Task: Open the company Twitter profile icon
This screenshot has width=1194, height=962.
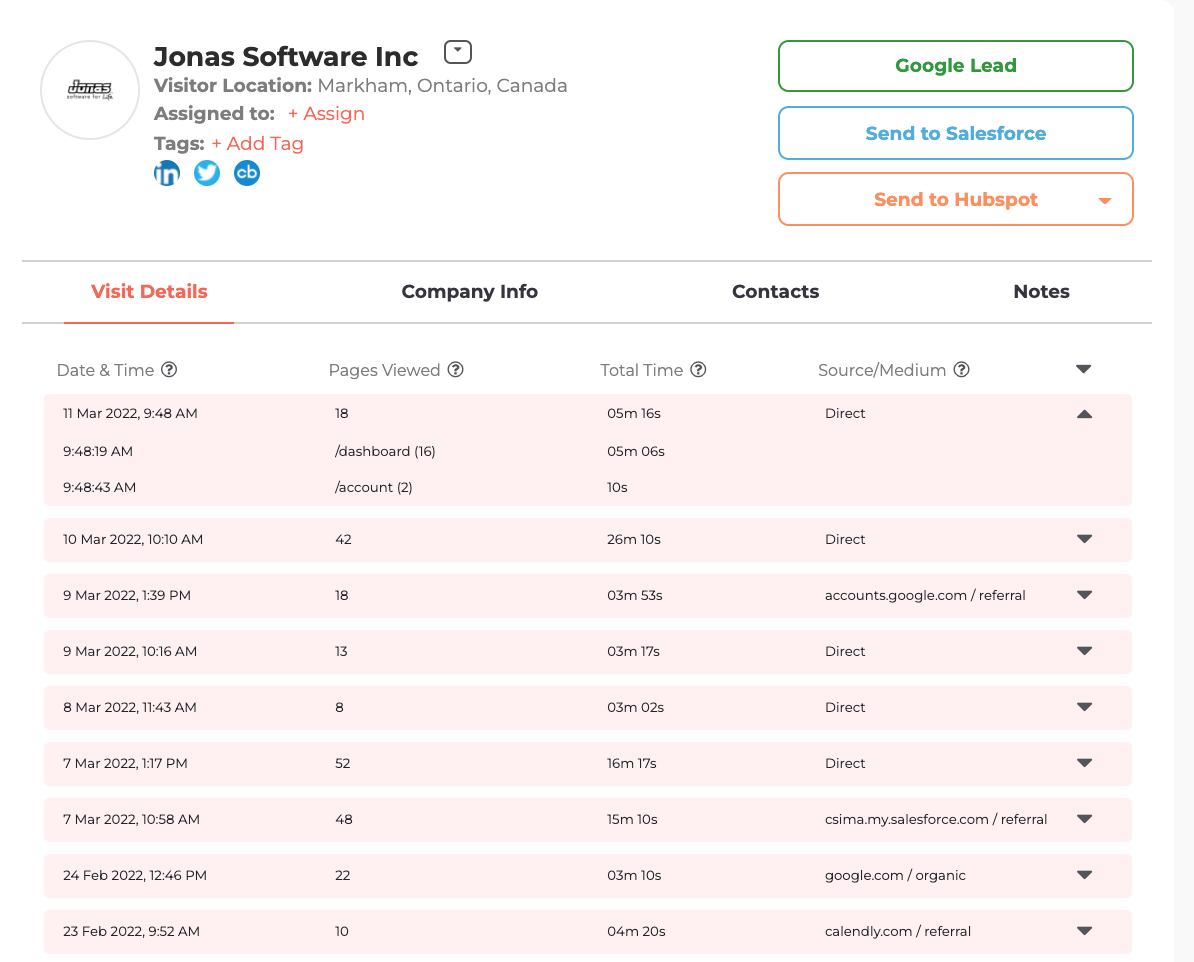Action: [207, 173]
